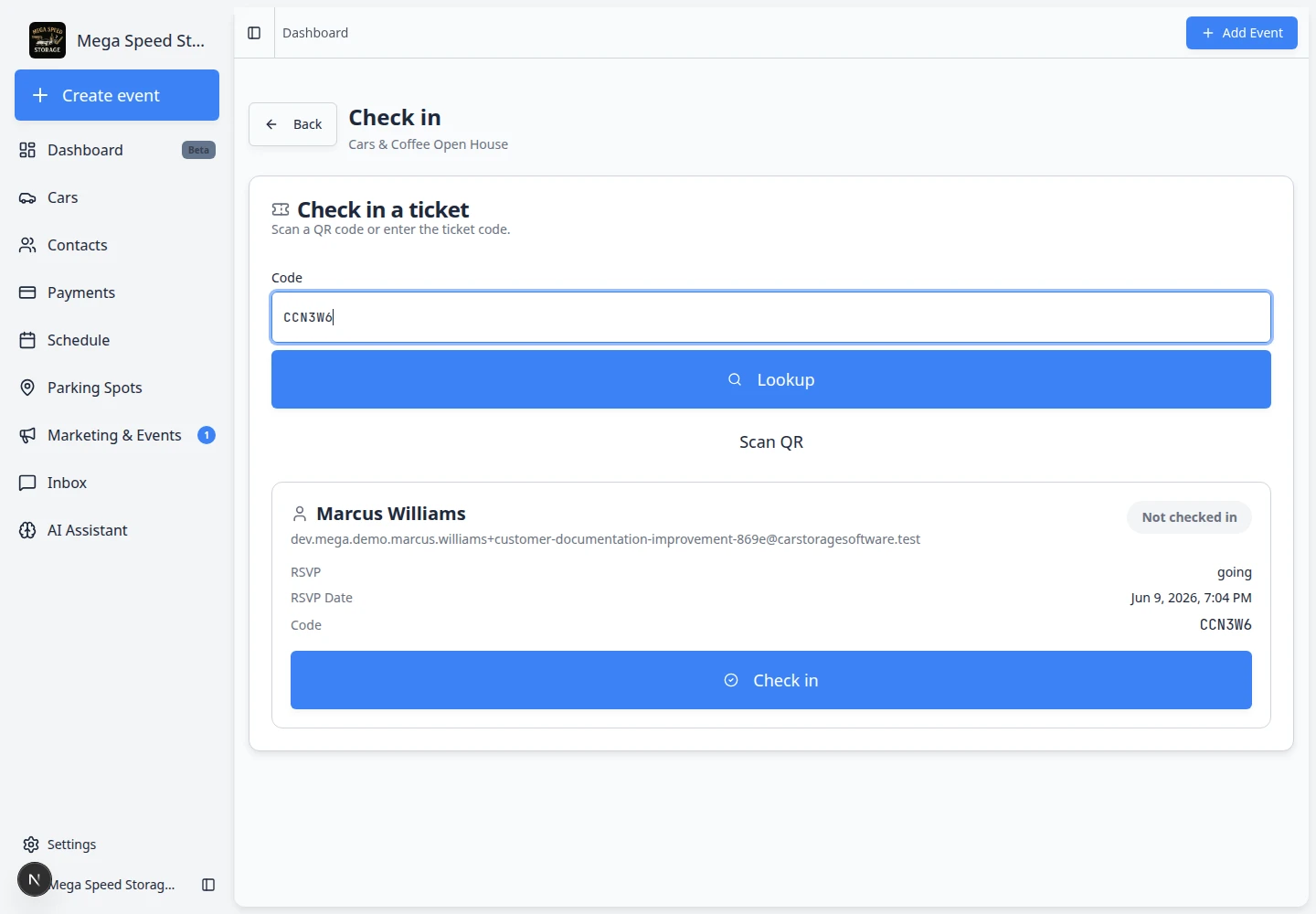This screenshot has width=1316, height=914.
Task: Click the N user avatar
Action: [x=35, y=879]
